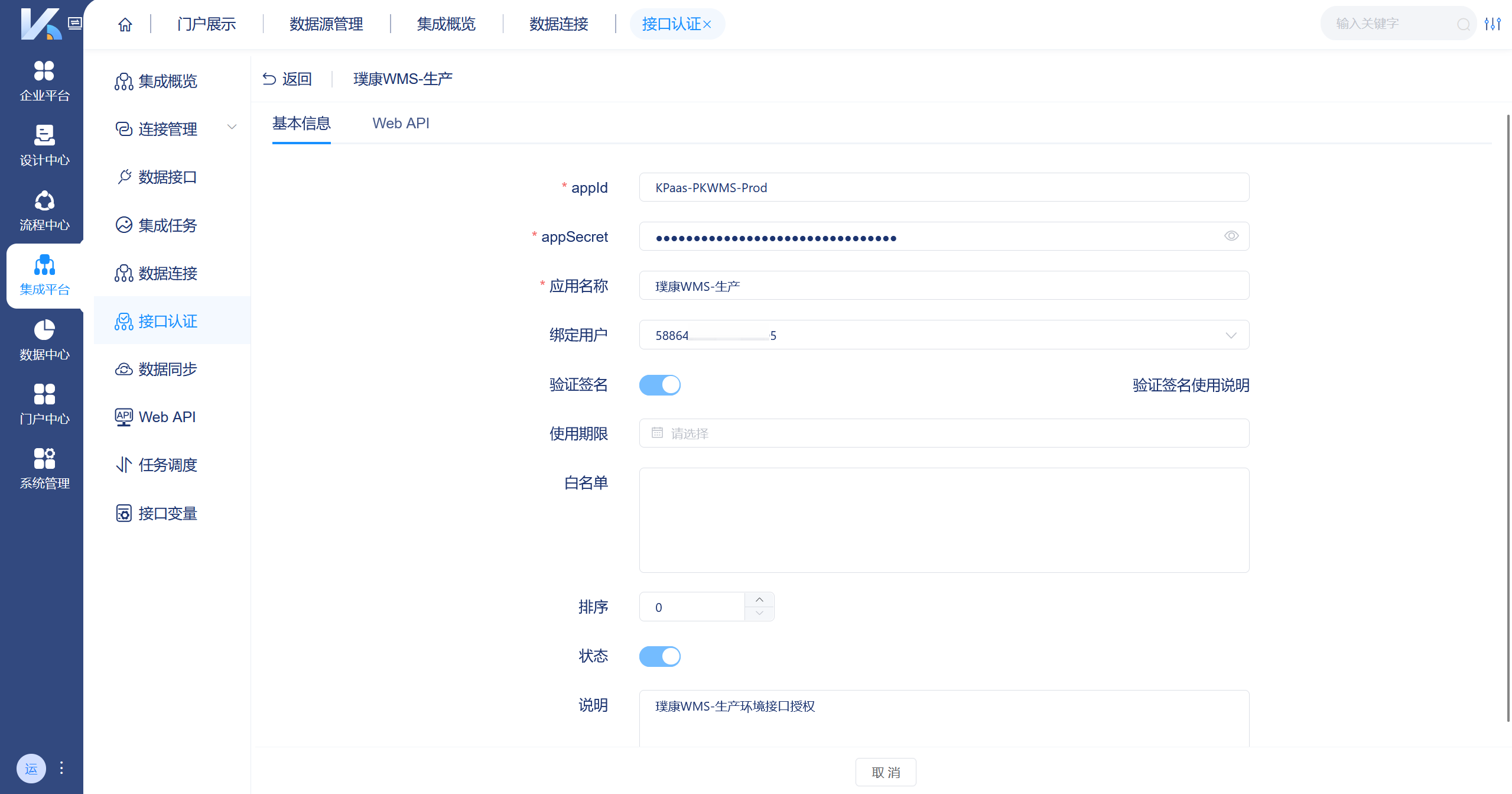Open the 验证签名使用说明 link
This screenshot has width=1512, height=794.
click(1191, 385)
